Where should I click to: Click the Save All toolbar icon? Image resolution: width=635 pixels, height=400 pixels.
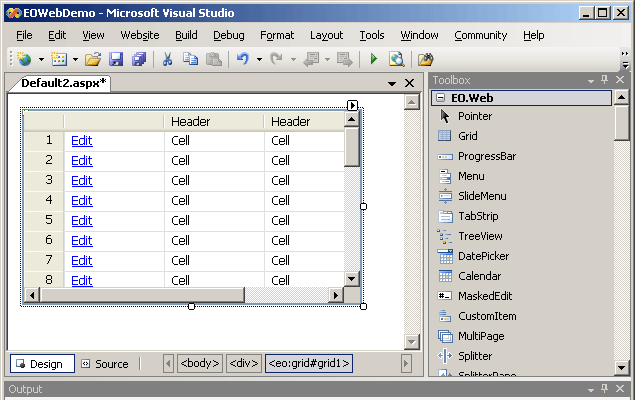[x=139, y=60]
